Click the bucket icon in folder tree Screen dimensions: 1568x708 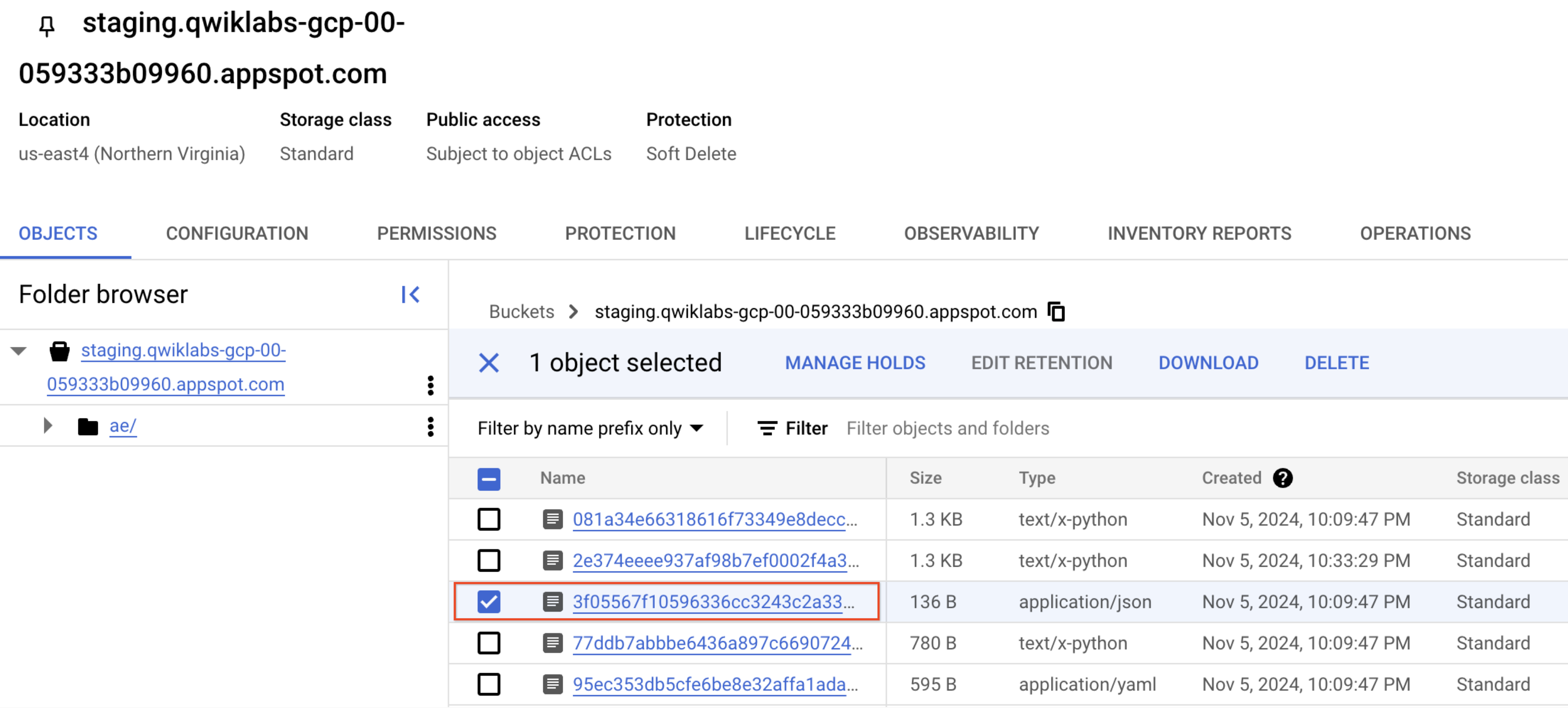[x=59, y=351]
